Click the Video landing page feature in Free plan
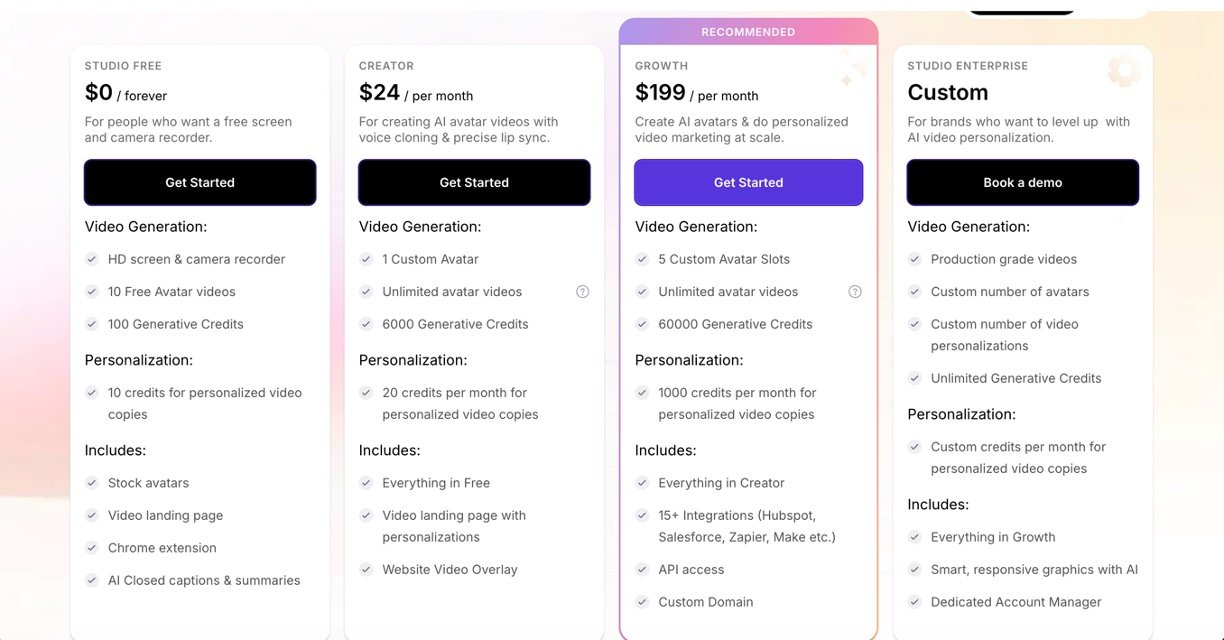Viewport: 1224px width, 640px height. (165, 516)
